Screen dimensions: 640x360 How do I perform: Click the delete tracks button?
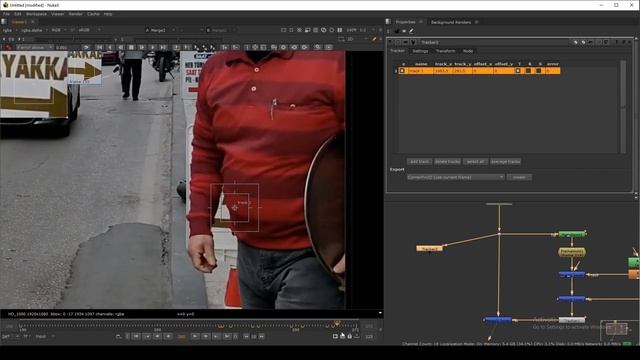click(x=447, y=162)
